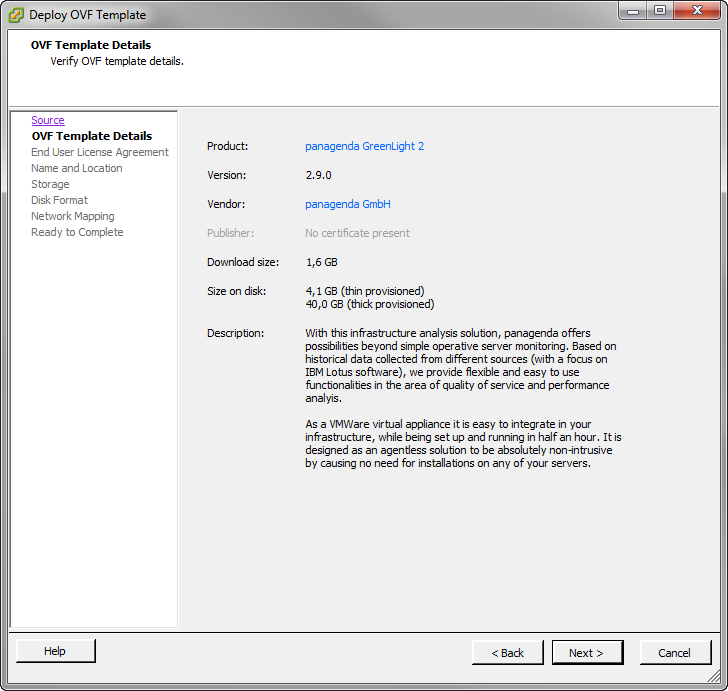Open the Disk Format step
This screenshot has height=691, width=728.
click(59, 200)
